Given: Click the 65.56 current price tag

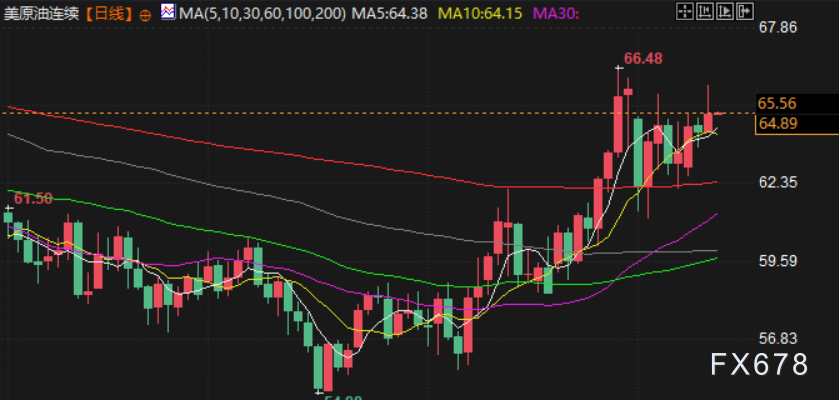Looking at the screenshot, I should point(777,103).
